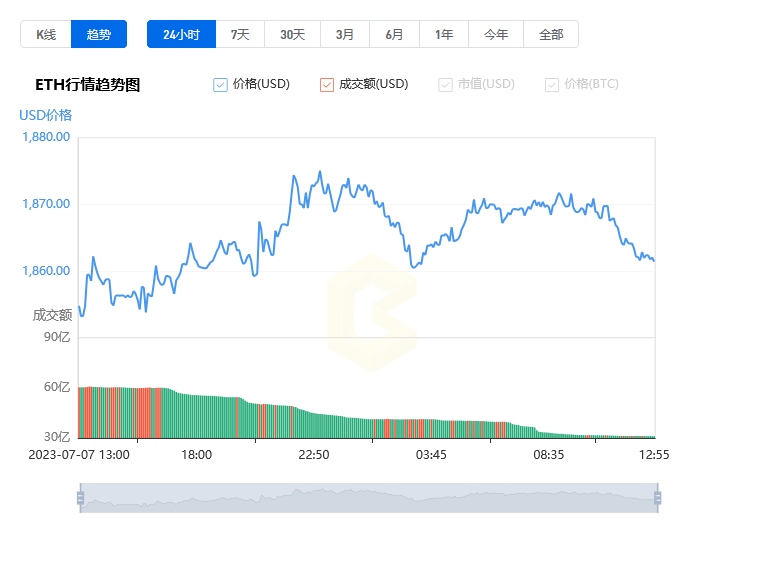
Task: Click the 12:55 time axis label
Action: pyautogui.click(x=654, y=455)
